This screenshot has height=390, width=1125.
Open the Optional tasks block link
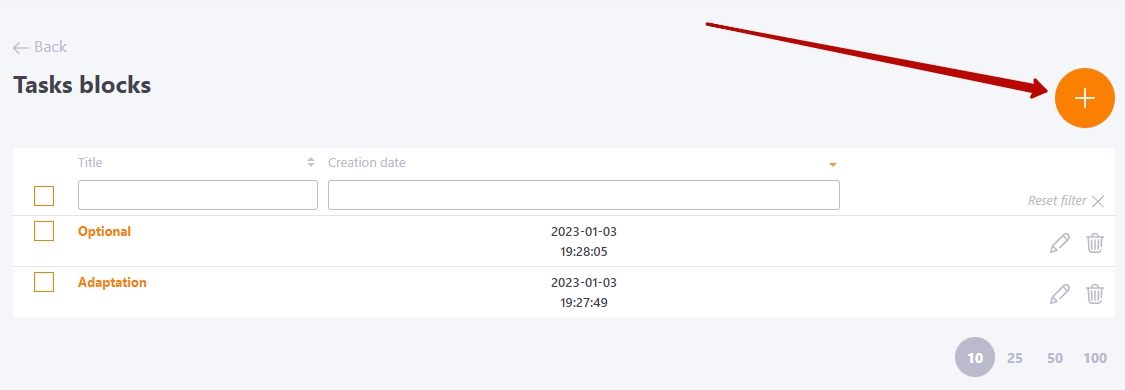(104, 232)
